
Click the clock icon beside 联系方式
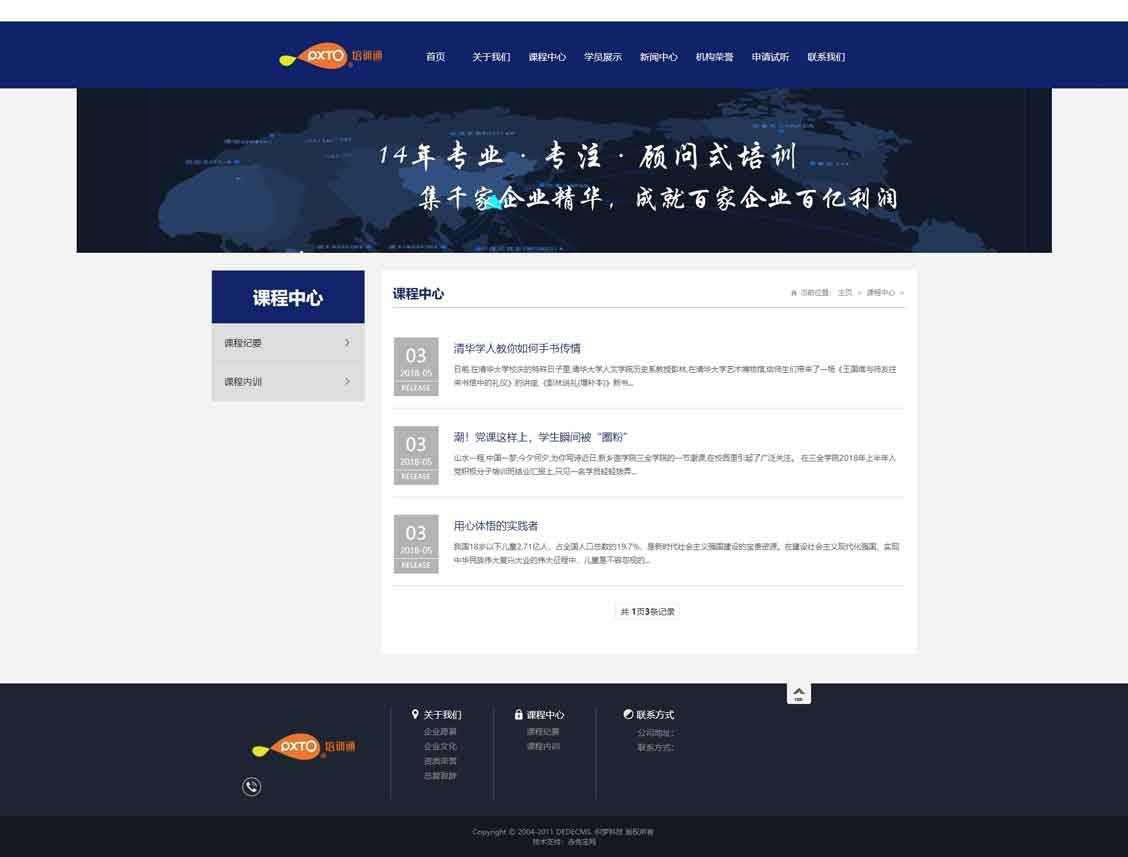click(x=629, y=714)
